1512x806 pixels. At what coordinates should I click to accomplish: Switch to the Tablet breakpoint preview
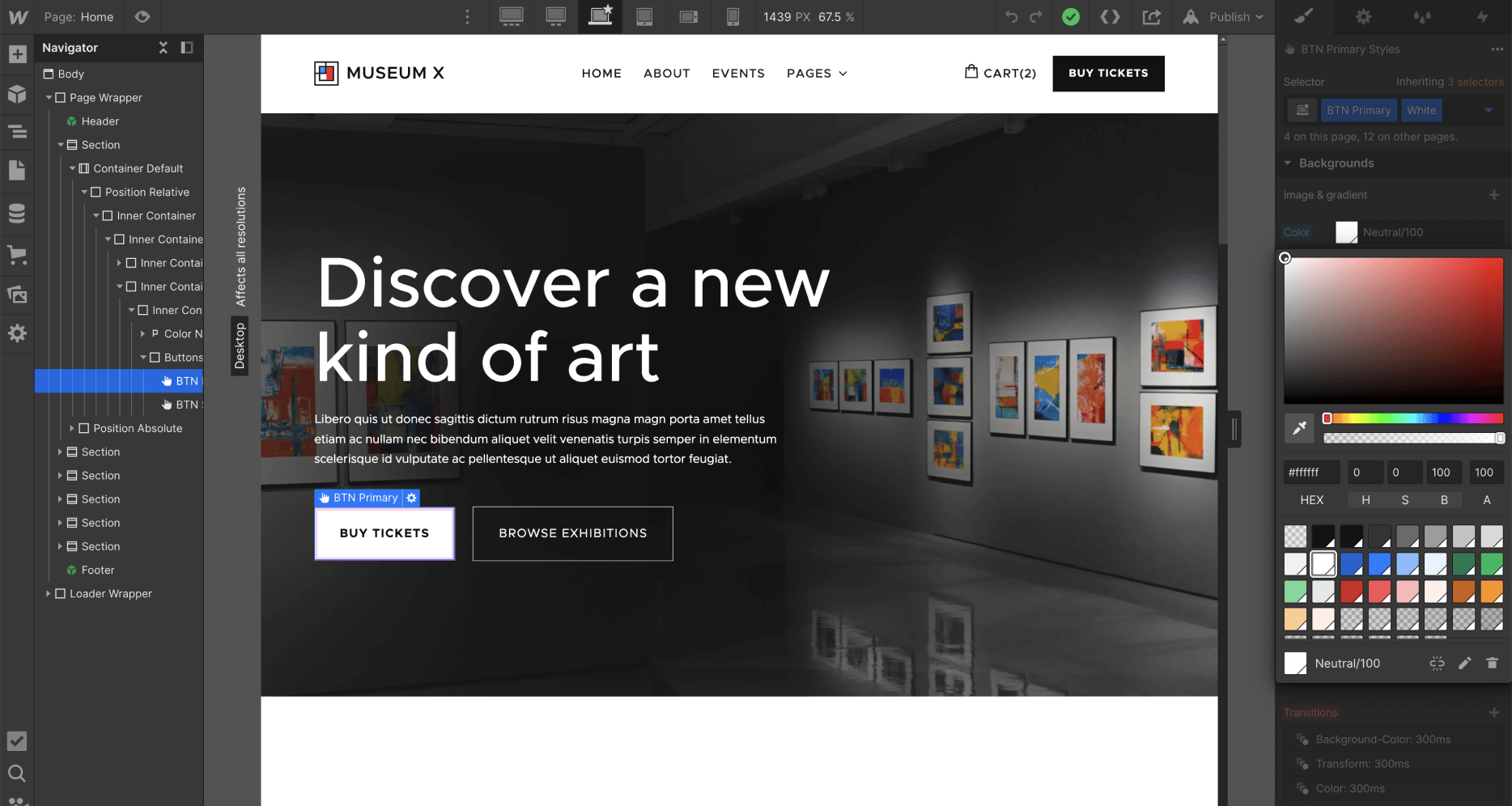pyautogui.click(x=644, y=17)
